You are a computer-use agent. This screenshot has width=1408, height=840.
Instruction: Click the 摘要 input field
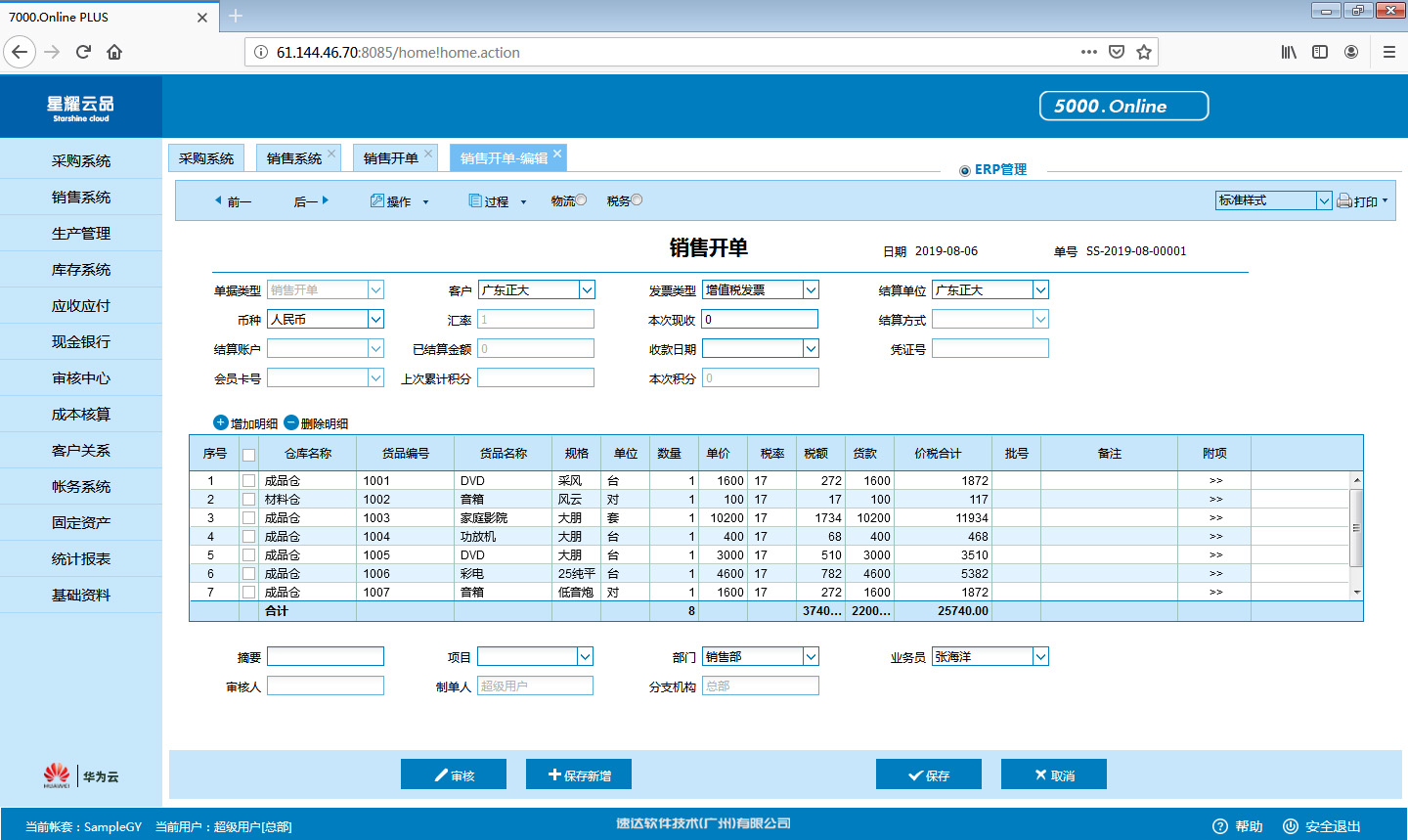click(x=326, y=656)
